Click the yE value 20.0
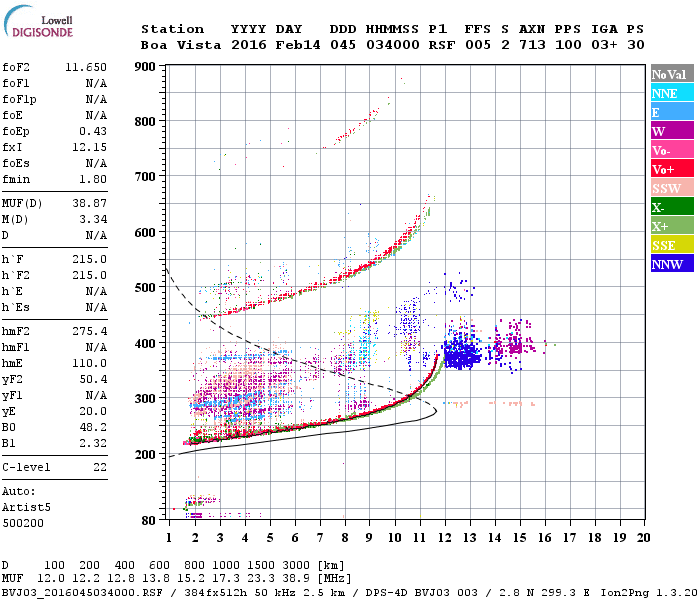This screenshot has height=600, width=700. [93, 411]
